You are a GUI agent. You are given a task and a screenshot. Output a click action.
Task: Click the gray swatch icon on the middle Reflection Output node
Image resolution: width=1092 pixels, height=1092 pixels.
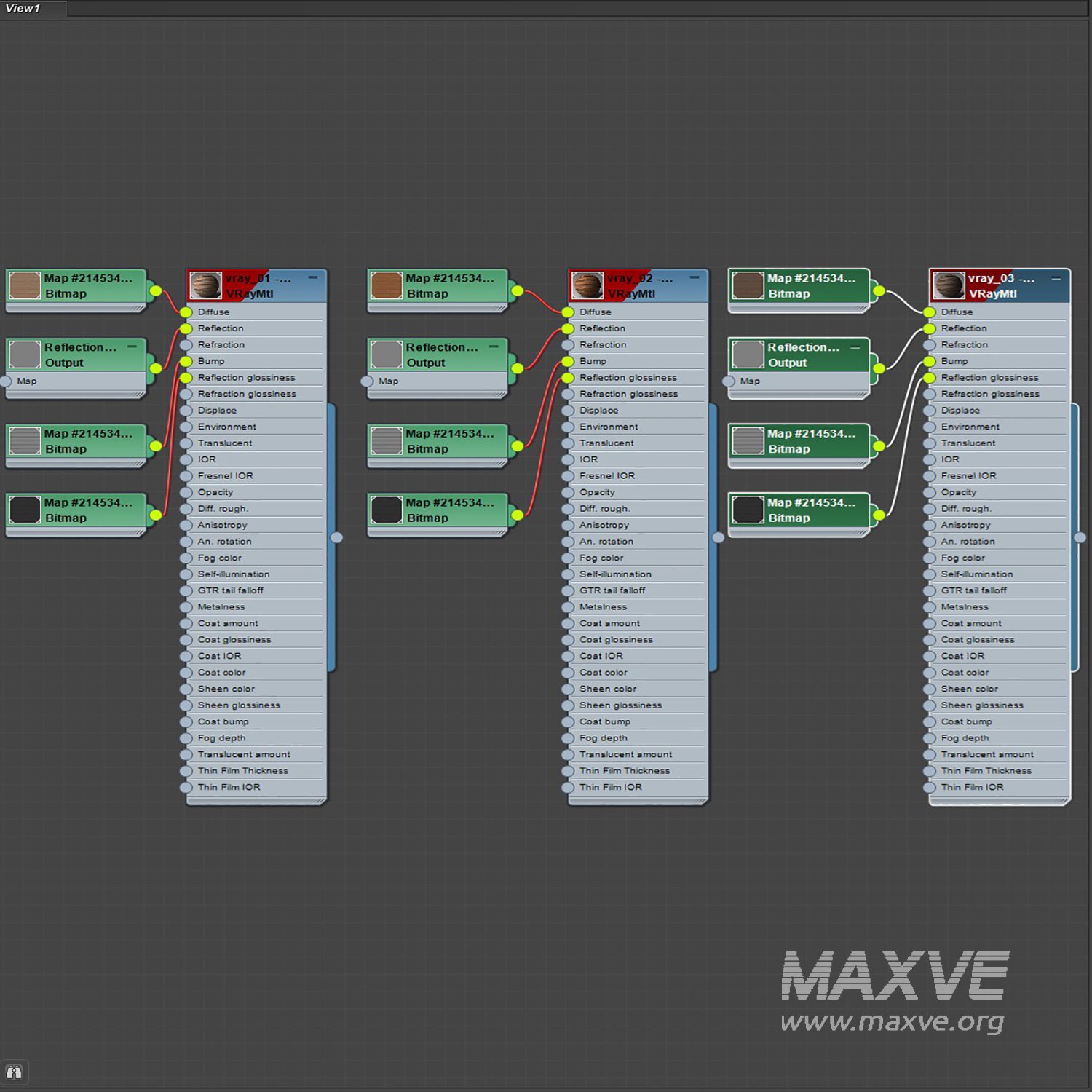point(386,355)
